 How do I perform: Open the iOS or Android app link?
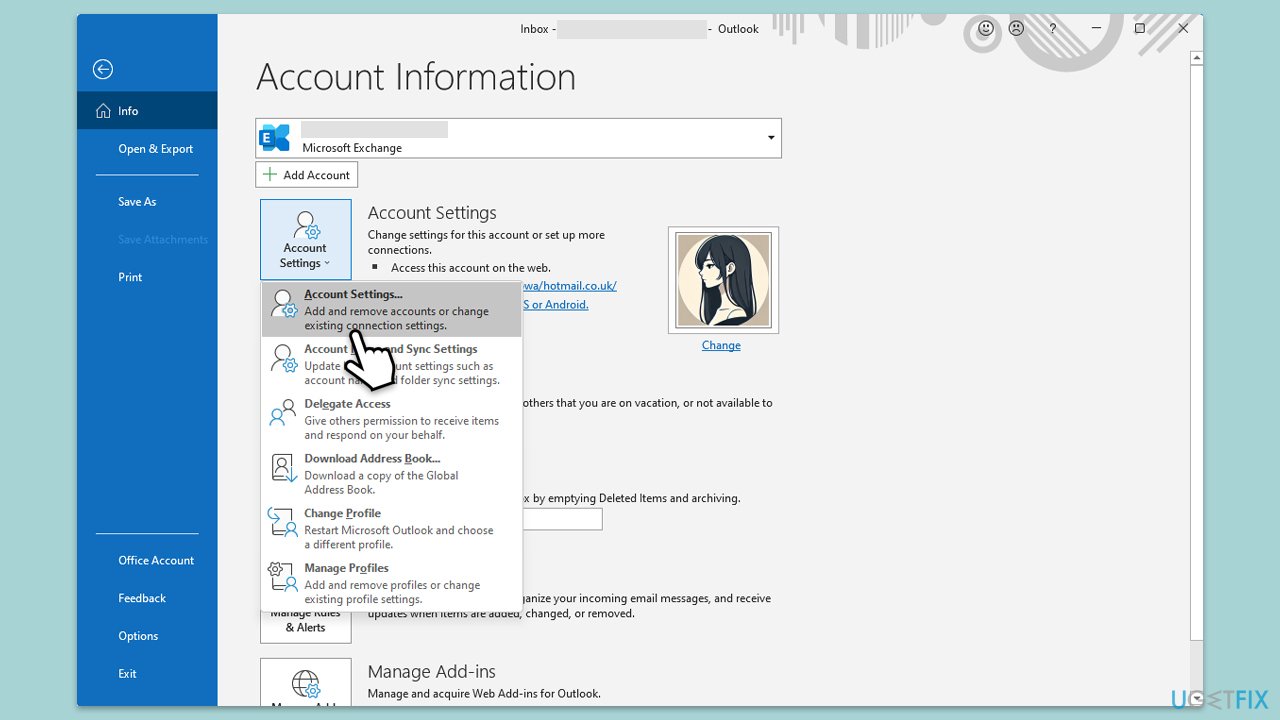(x=556, y=304)
